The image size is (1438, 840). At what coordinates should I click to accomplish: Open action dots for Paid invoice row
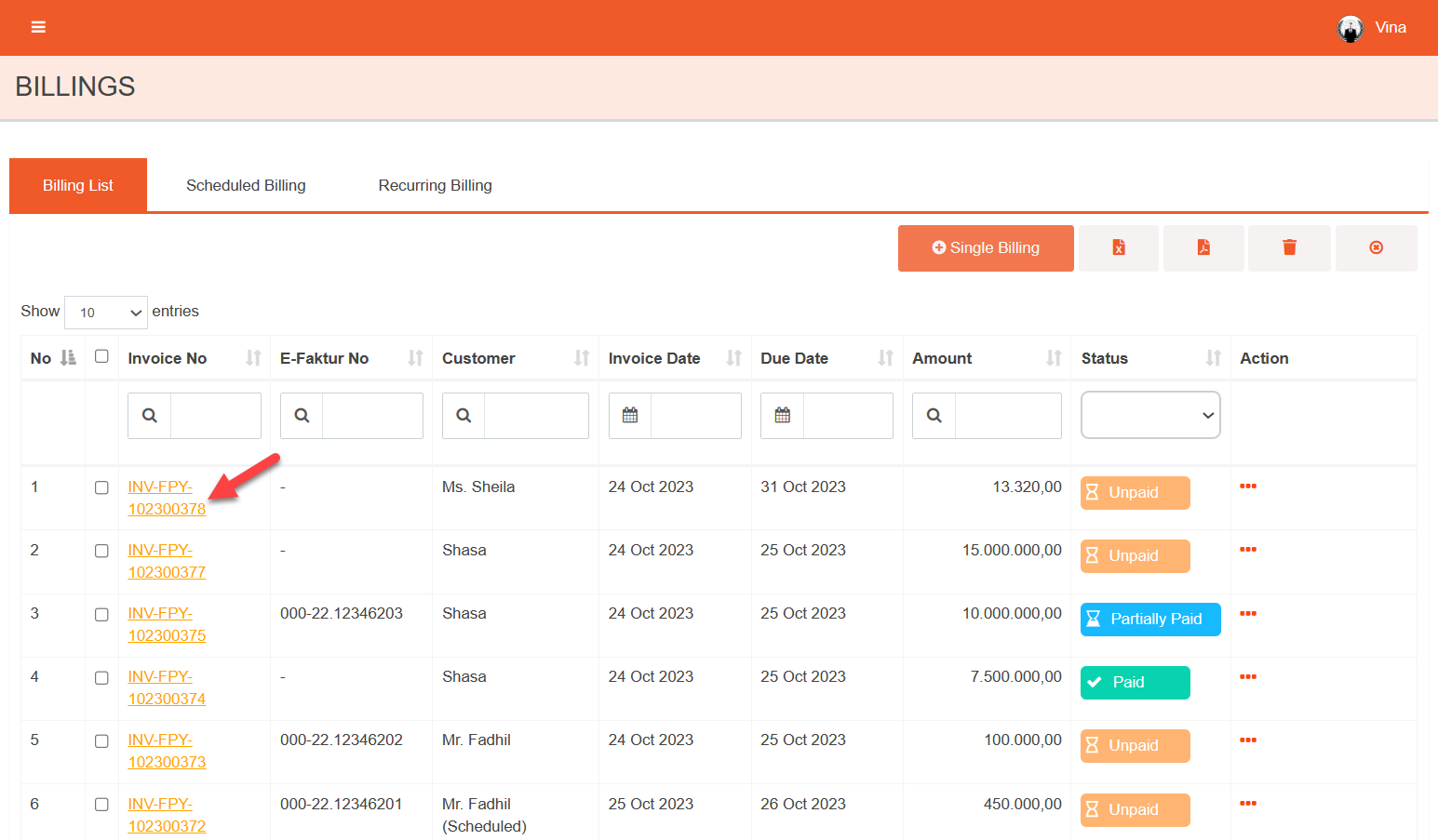click(1247, 677)
